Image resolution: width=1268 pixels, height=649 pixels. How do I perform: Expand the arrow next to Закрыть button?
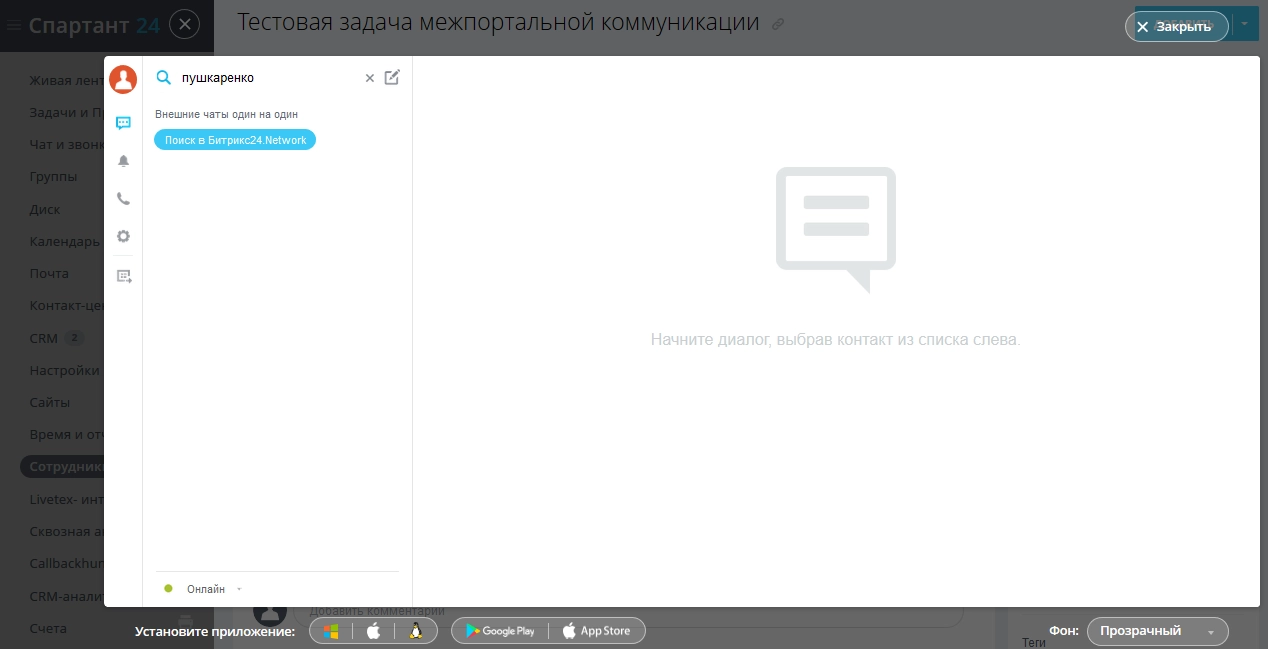coord(1243,22)
